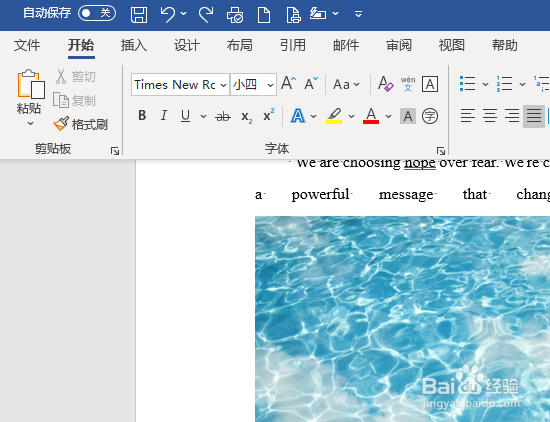550x422 pixels.
Task: Click the Save icon in title bar
Action: 139,15
